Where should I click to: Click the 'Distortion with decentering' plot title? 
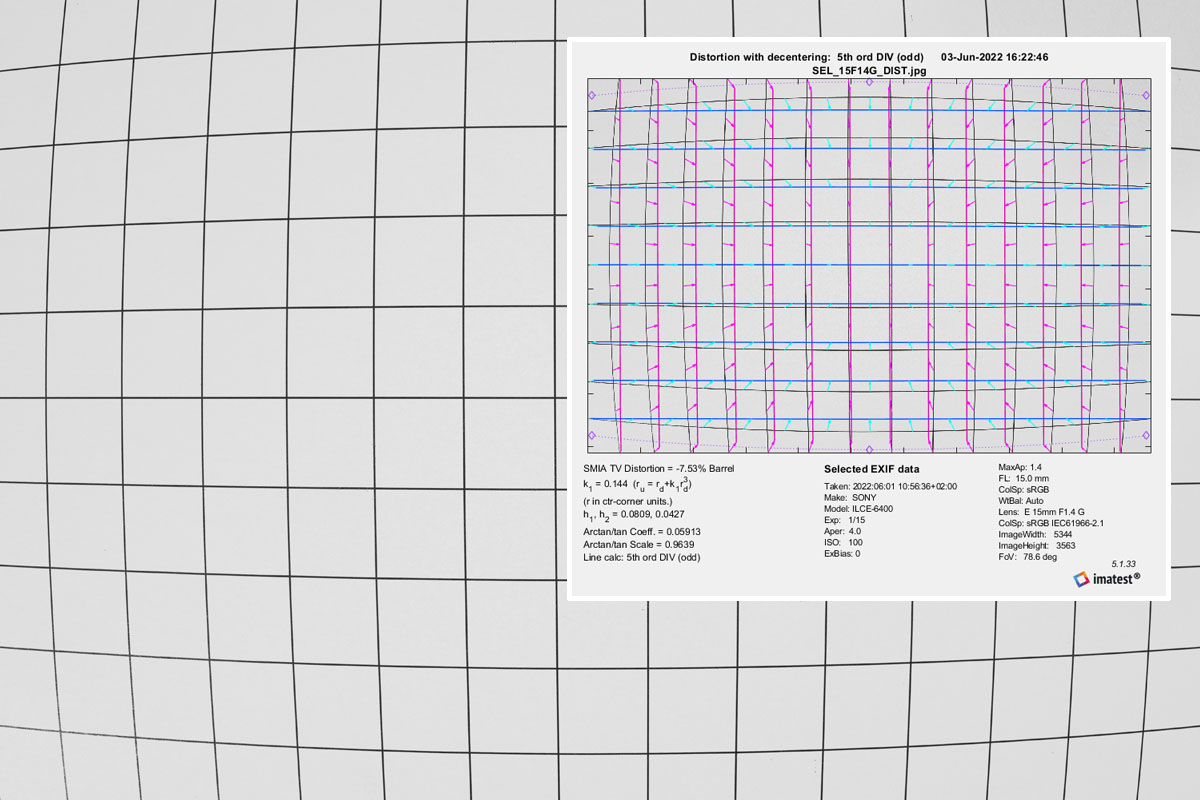(x=808, y=57)
